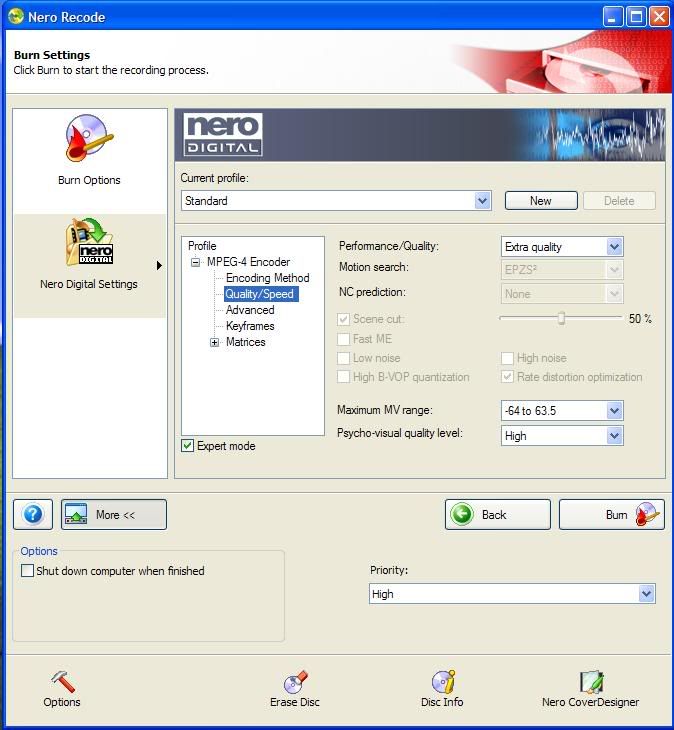
Task: Select Advanced in profile tree
Action: pyautogui.click(x=250, y=310)
